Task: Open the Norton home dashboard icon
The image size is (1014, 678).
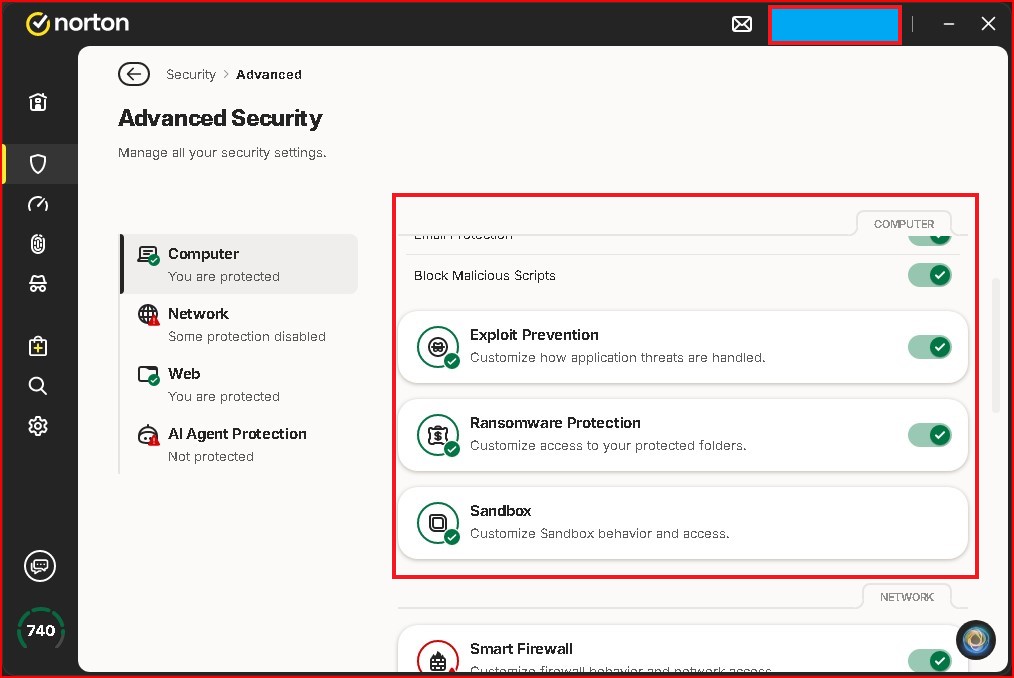Action: [x=38, y=102]
